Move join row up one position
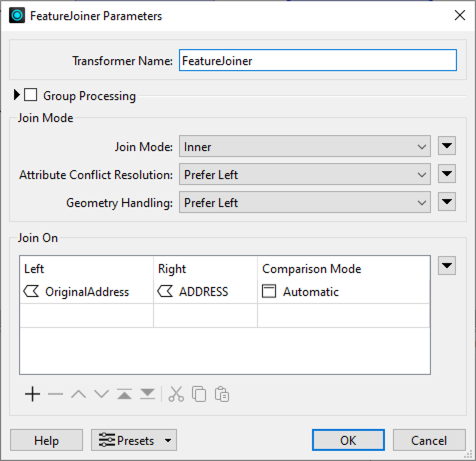476x461 pixels. coord(78,394)
